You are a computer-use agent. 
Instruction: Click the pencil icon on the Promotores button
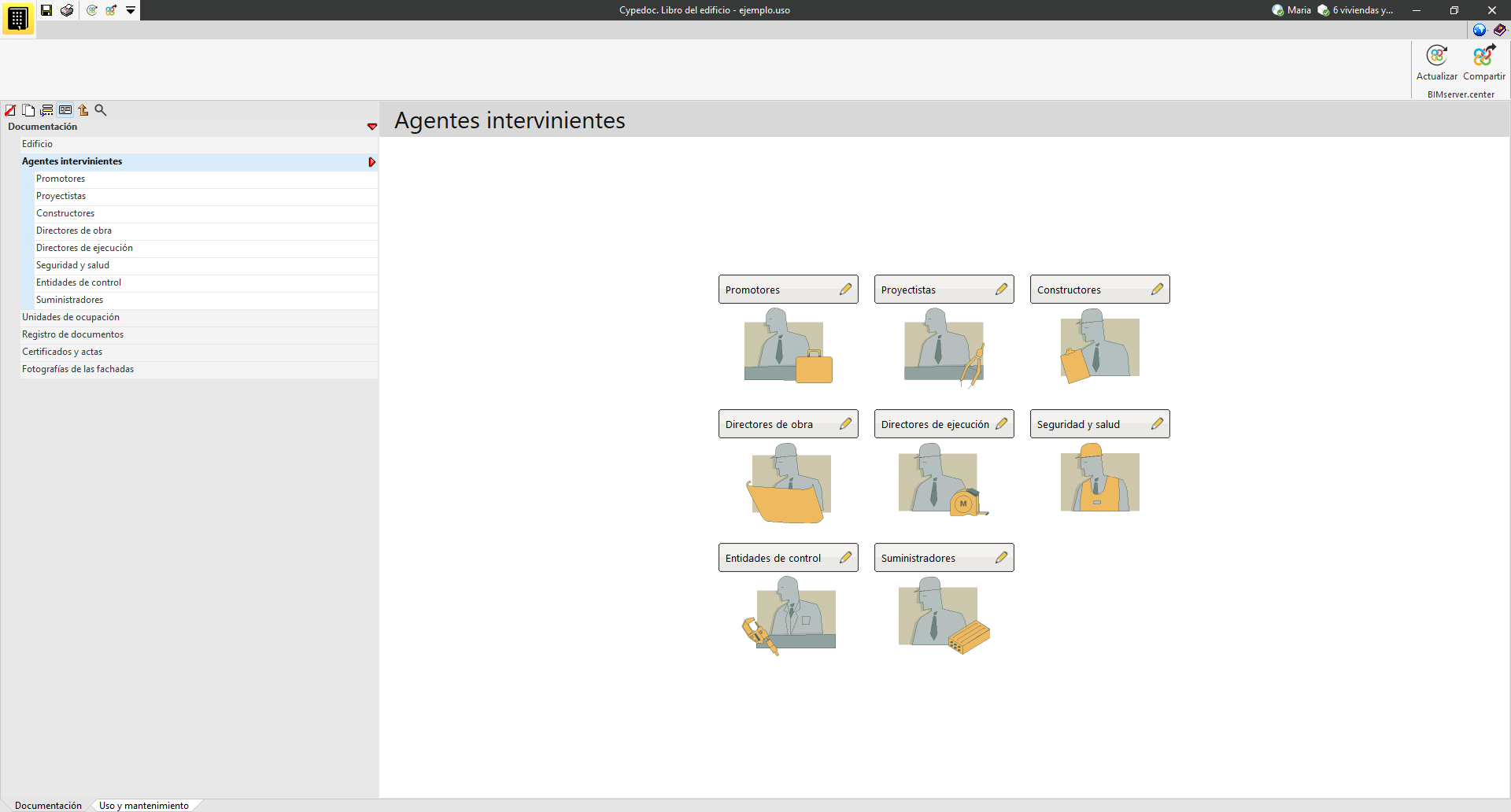pyautogui.click(x=846, y=289)
